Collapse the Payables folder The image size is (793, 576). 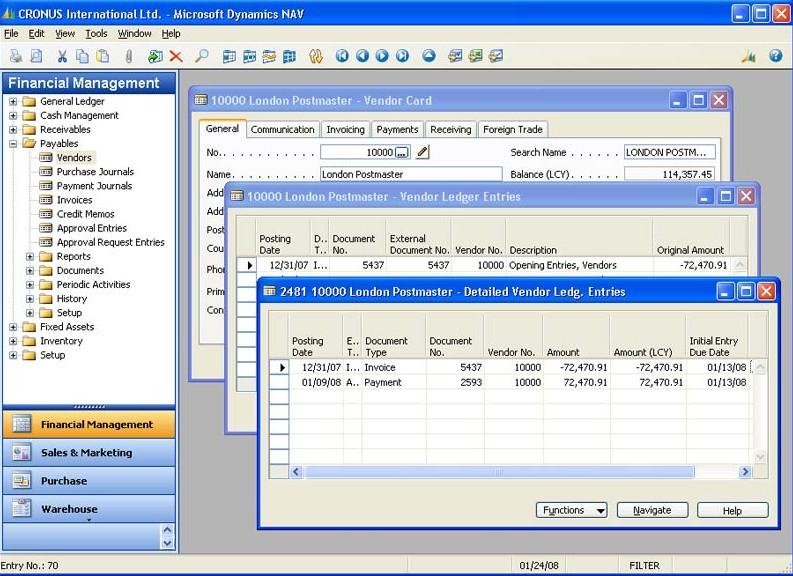point(13,144)
